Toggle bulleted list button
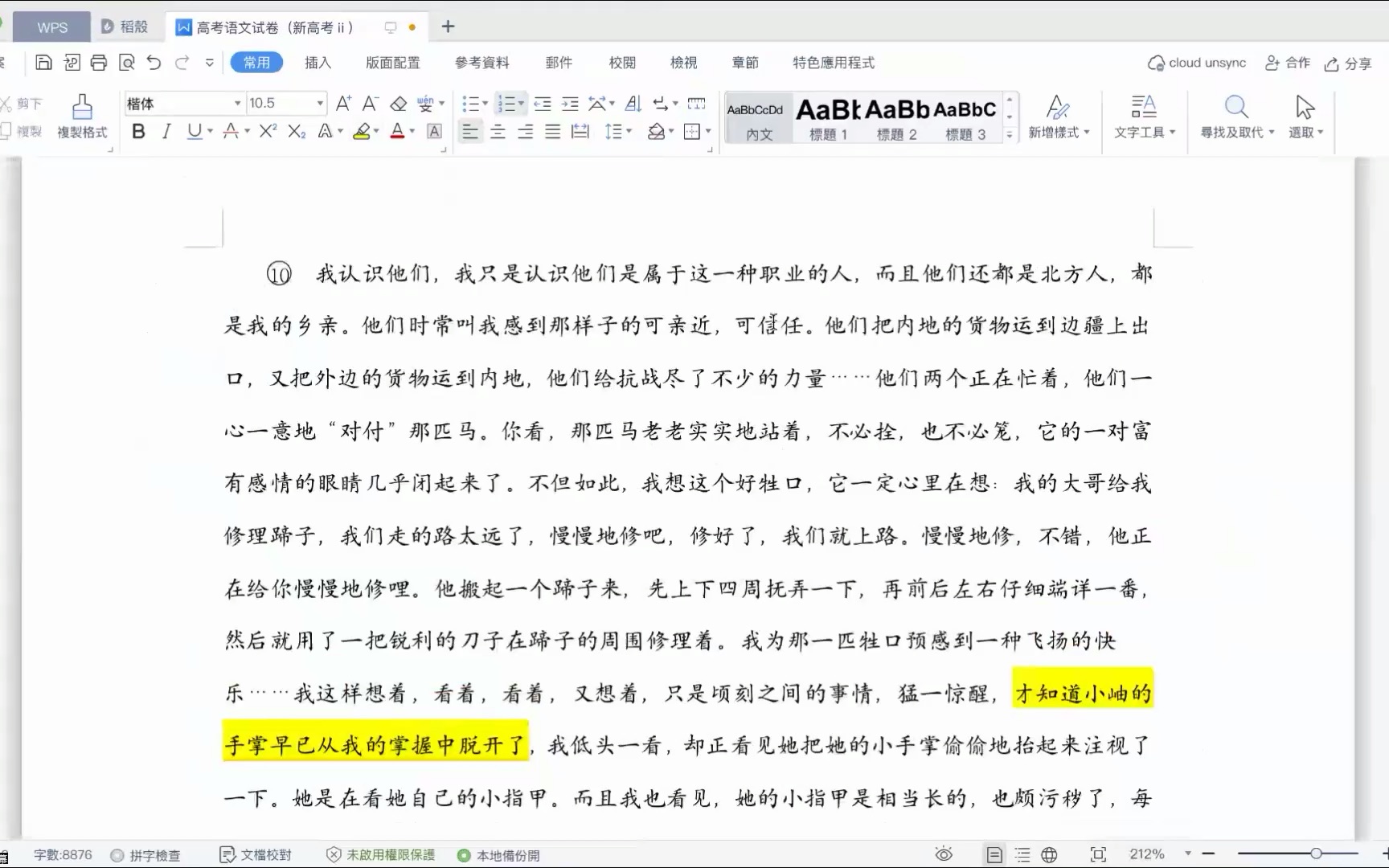Viewport: 1389px width, 868px height. (x=471, y=104)
